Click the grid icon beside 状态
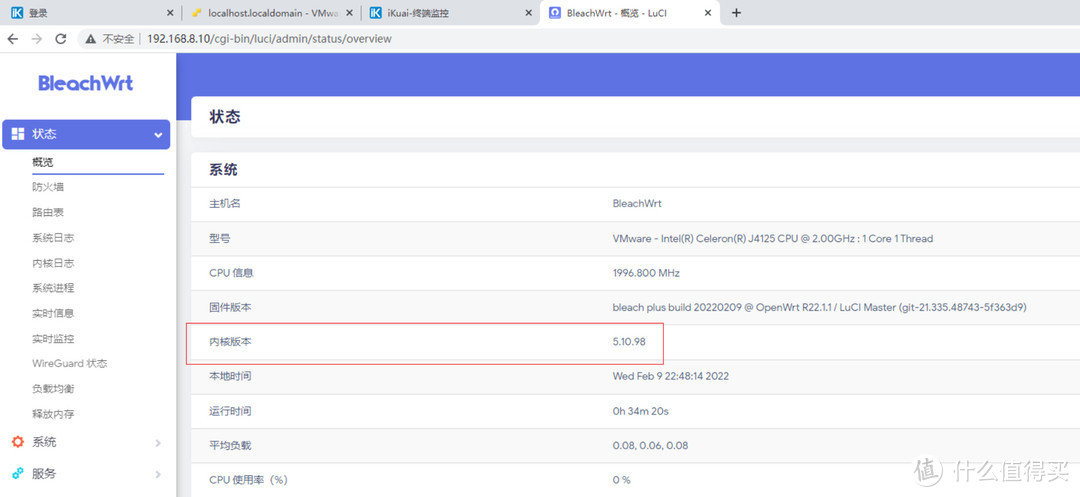Viewport: 1080px width, 497px height. tap(19, 134)
